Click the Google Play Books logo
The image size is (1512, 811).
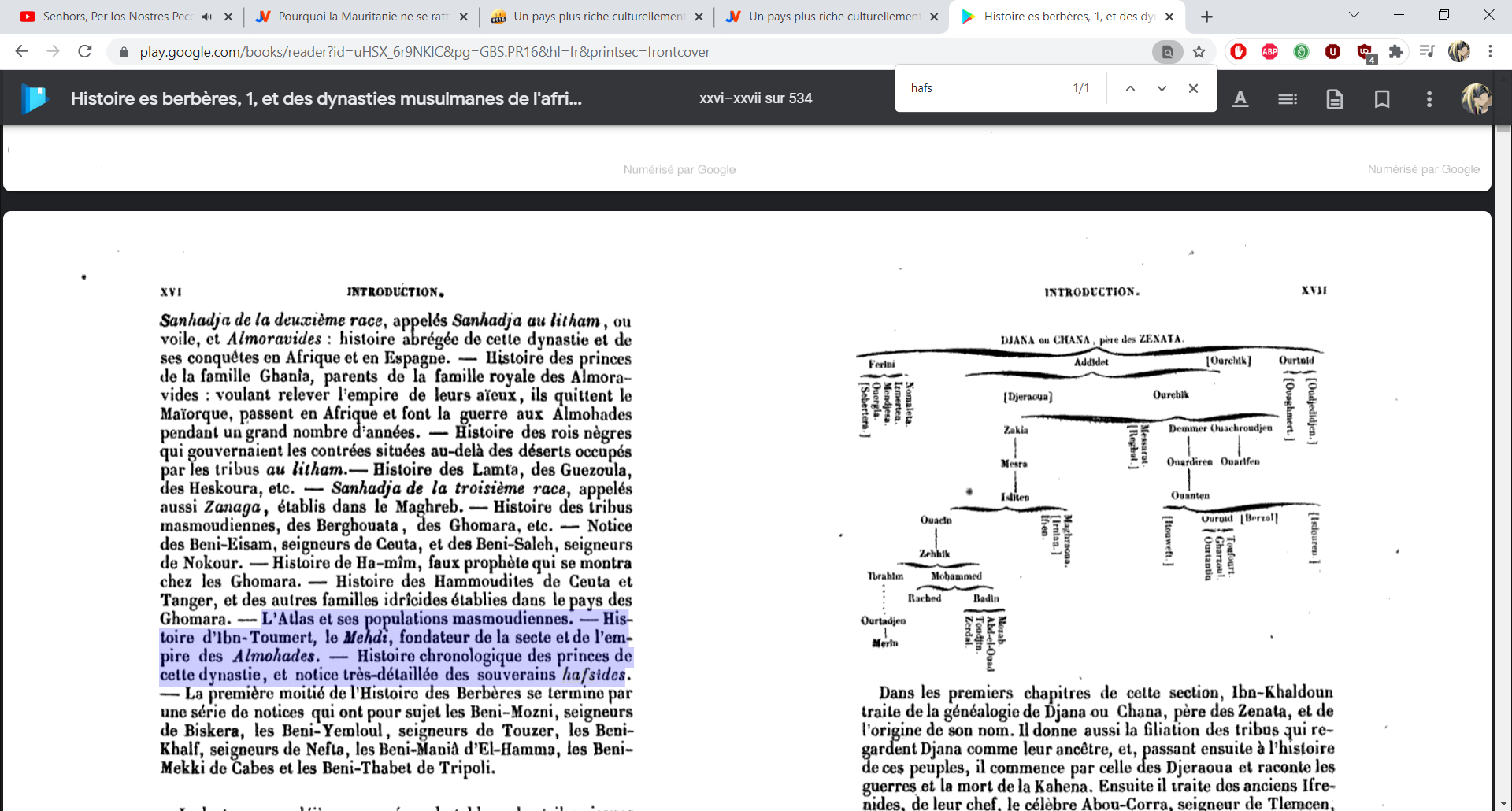click(x=35, y=99)
